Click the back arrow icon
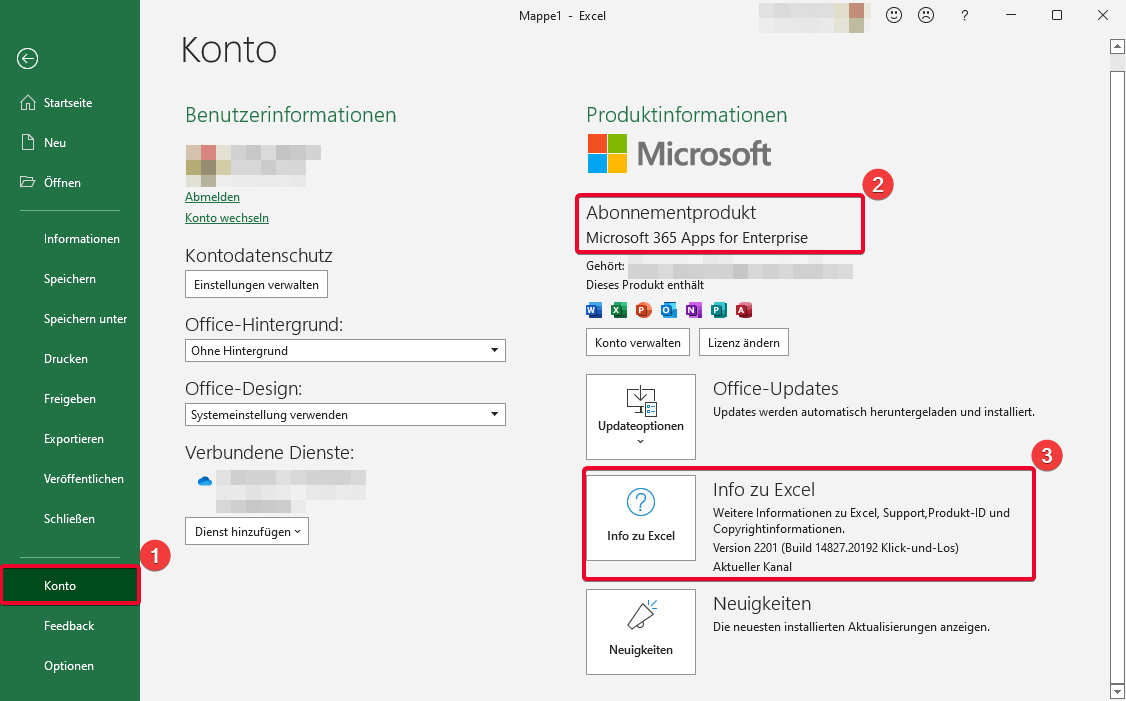The height and width of the screenshot is (701, 1126). pyautogui.click(x=27, y=58)
